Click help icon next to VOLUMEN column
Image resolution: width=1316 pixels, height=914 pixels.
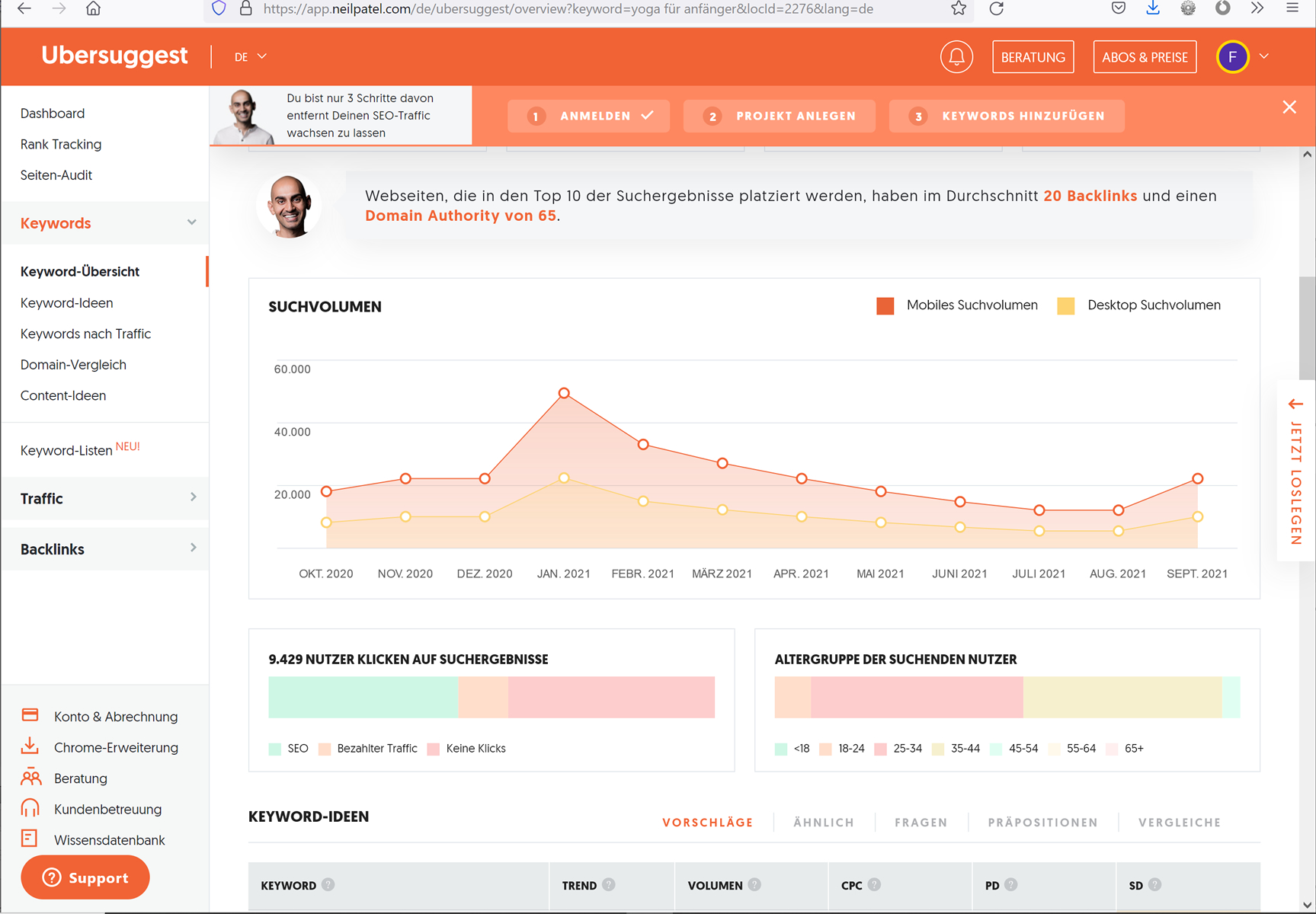754,884
